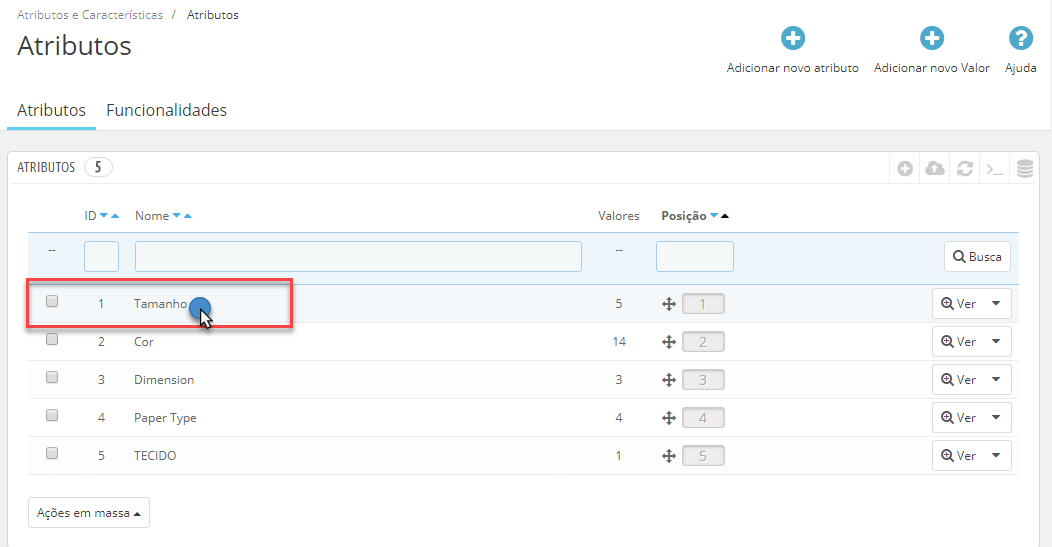
Task: Focus the Posição filter input field
Action: 694,256
